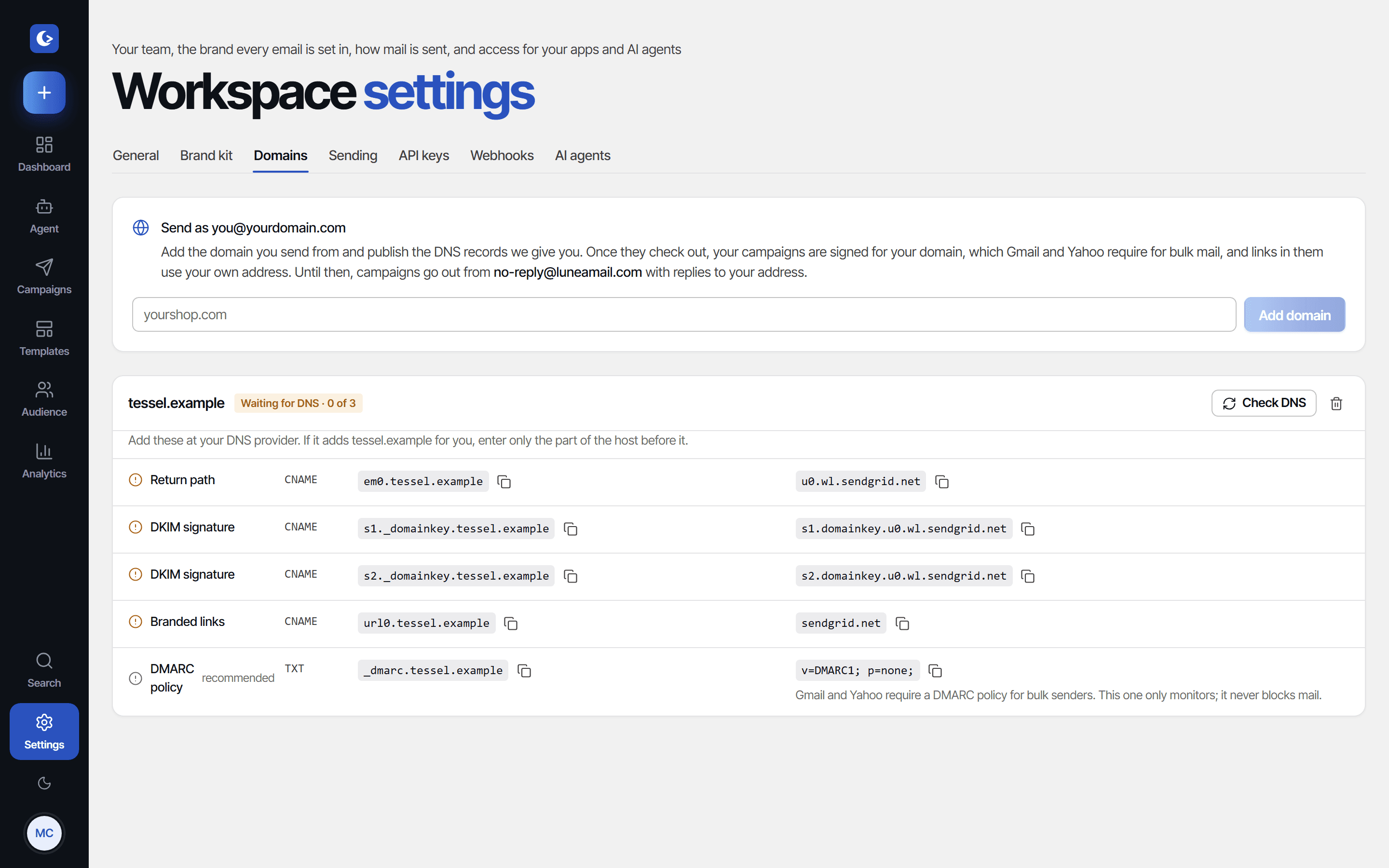This screenshot has width=1389, height=868.
Task: Delete tessel.example with the trash icon
Action: [x=1336, y=404]
